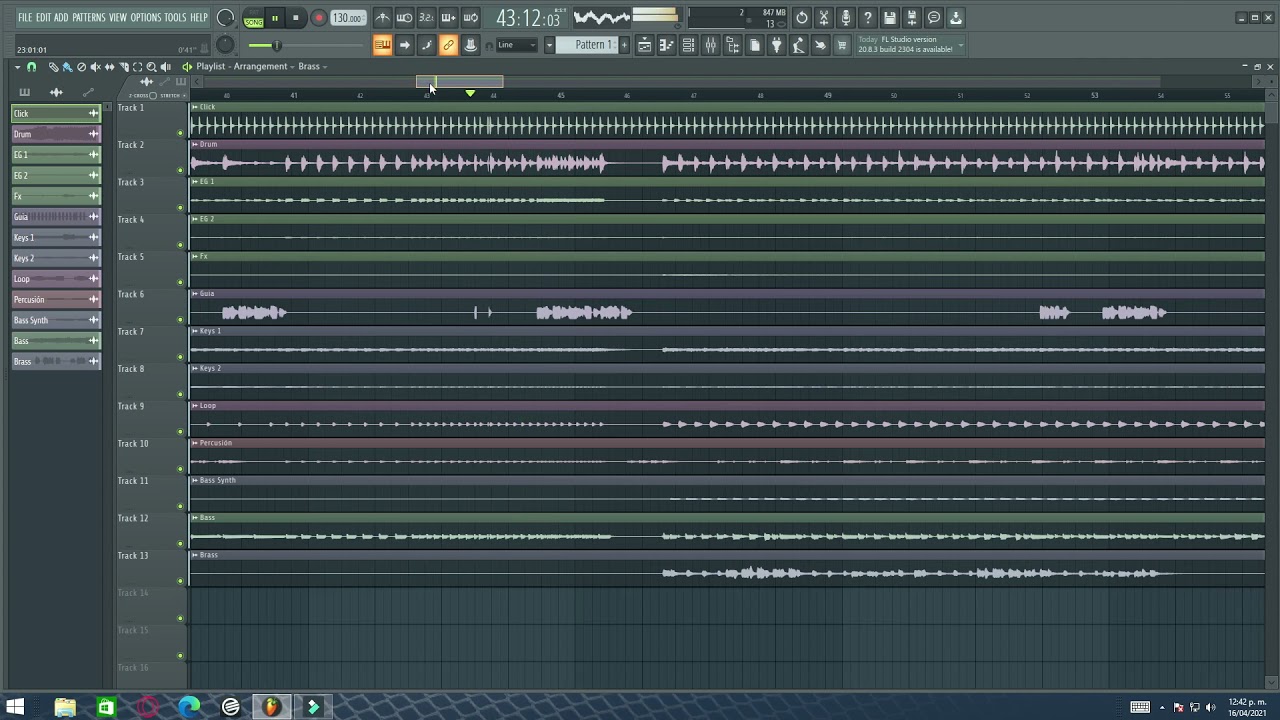Screen dimensions: 1280x720
Task: Mute Track 1 Click with green dot
Action: (x=180, y=133)
